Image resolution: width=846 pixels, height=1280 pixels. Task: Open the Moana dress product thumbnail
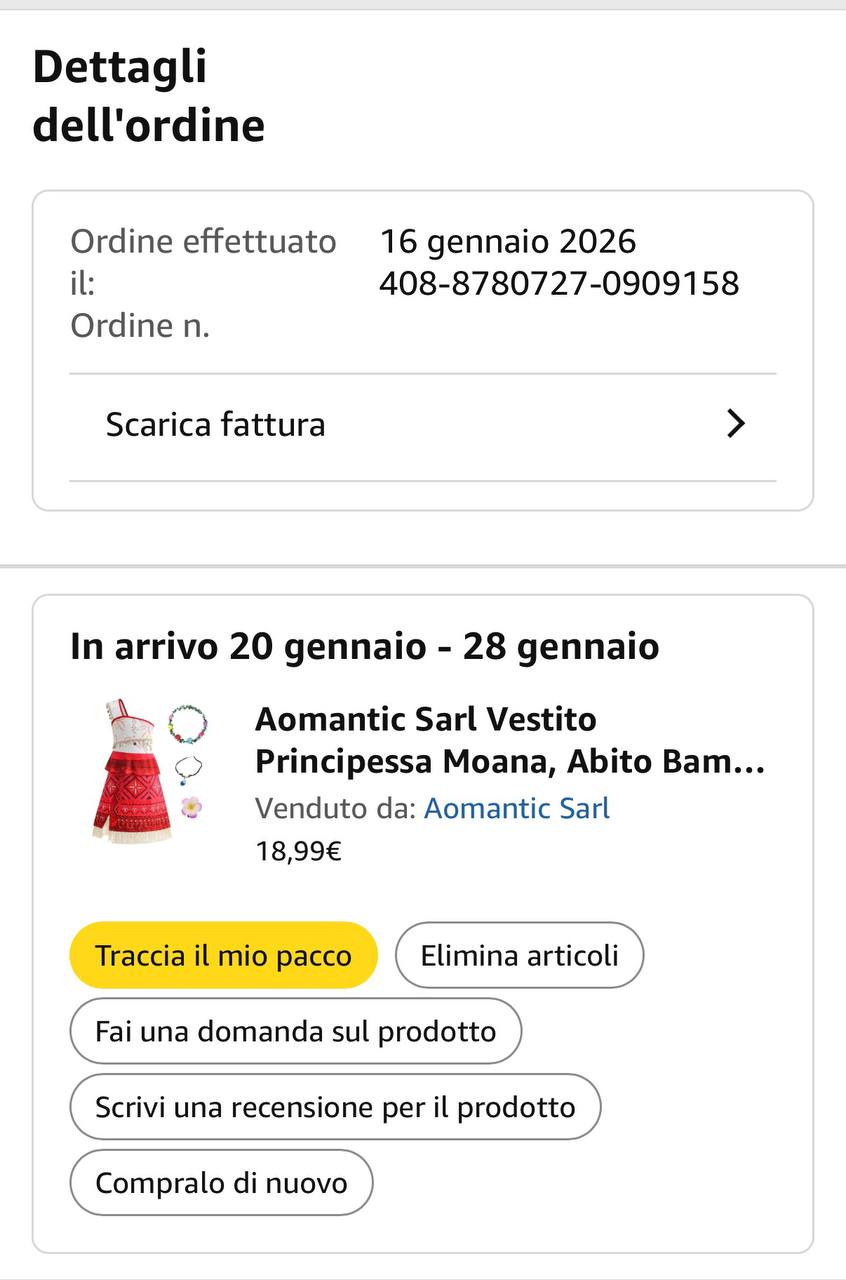pyautogui.click(x=149, y=772)
